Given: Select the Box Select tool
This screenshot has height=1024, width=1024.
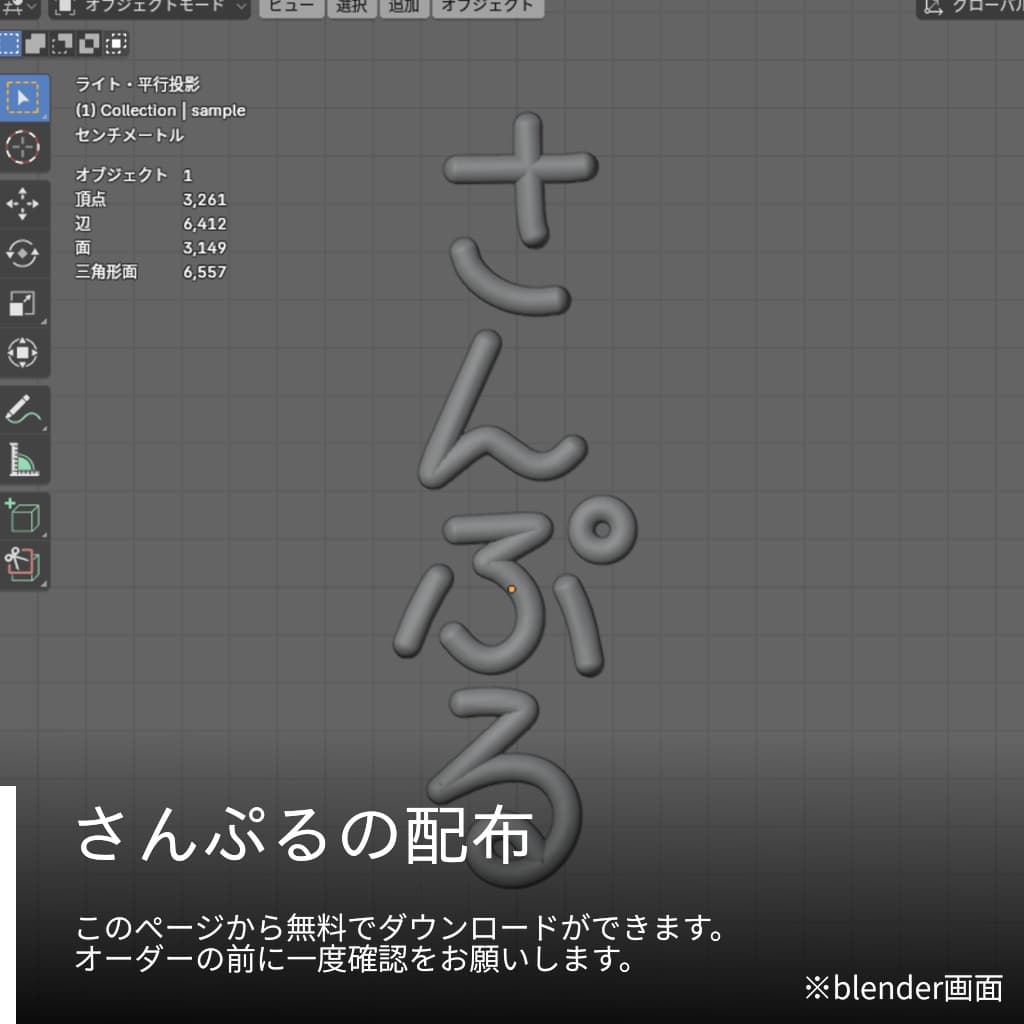Looking at the screenshot, I should 25,97.
